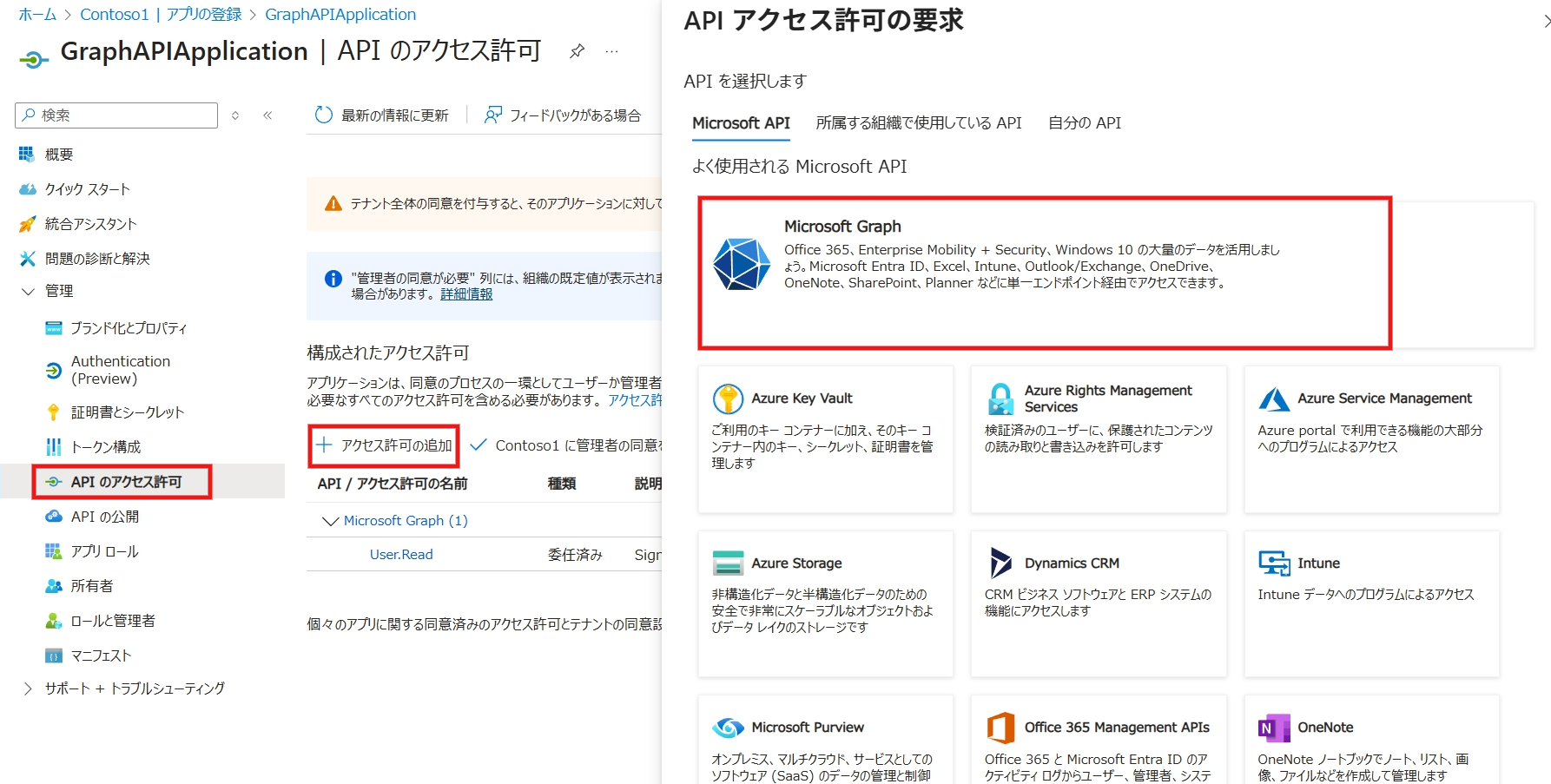Open the マニフェスト editor

pos(96,655)
